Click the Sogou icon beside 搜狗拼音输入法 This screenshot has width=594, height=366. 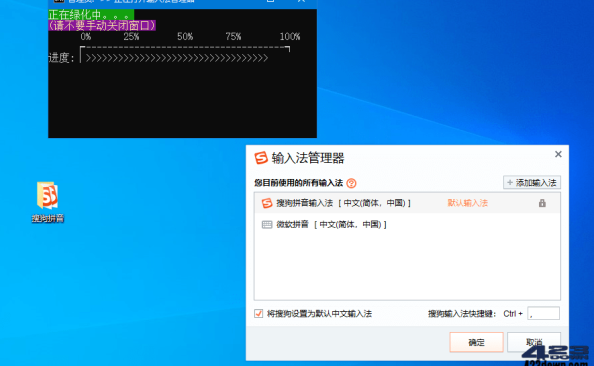pyautogui.click(x=267, y=203)
